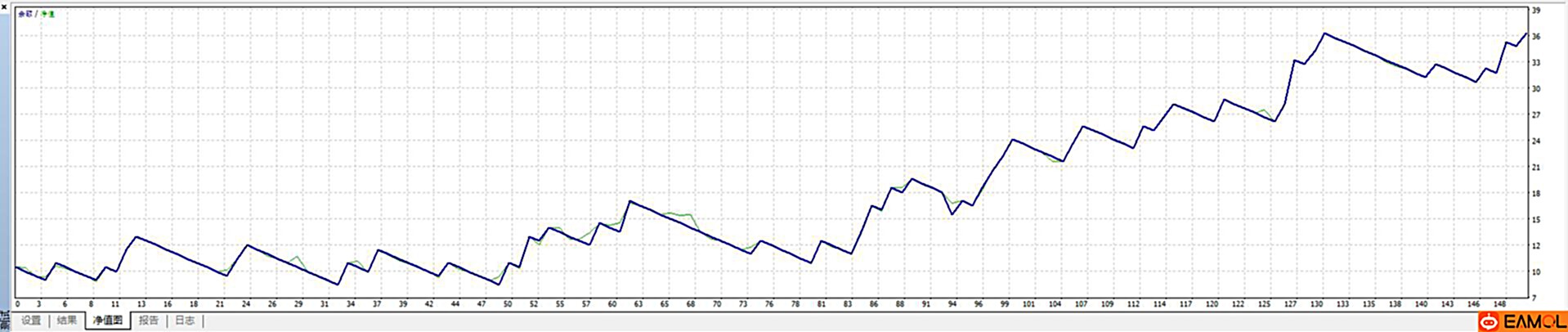Viewport: 1568px width, 332px height.
Task: Click the x-axis label 63
Action: 638,304
